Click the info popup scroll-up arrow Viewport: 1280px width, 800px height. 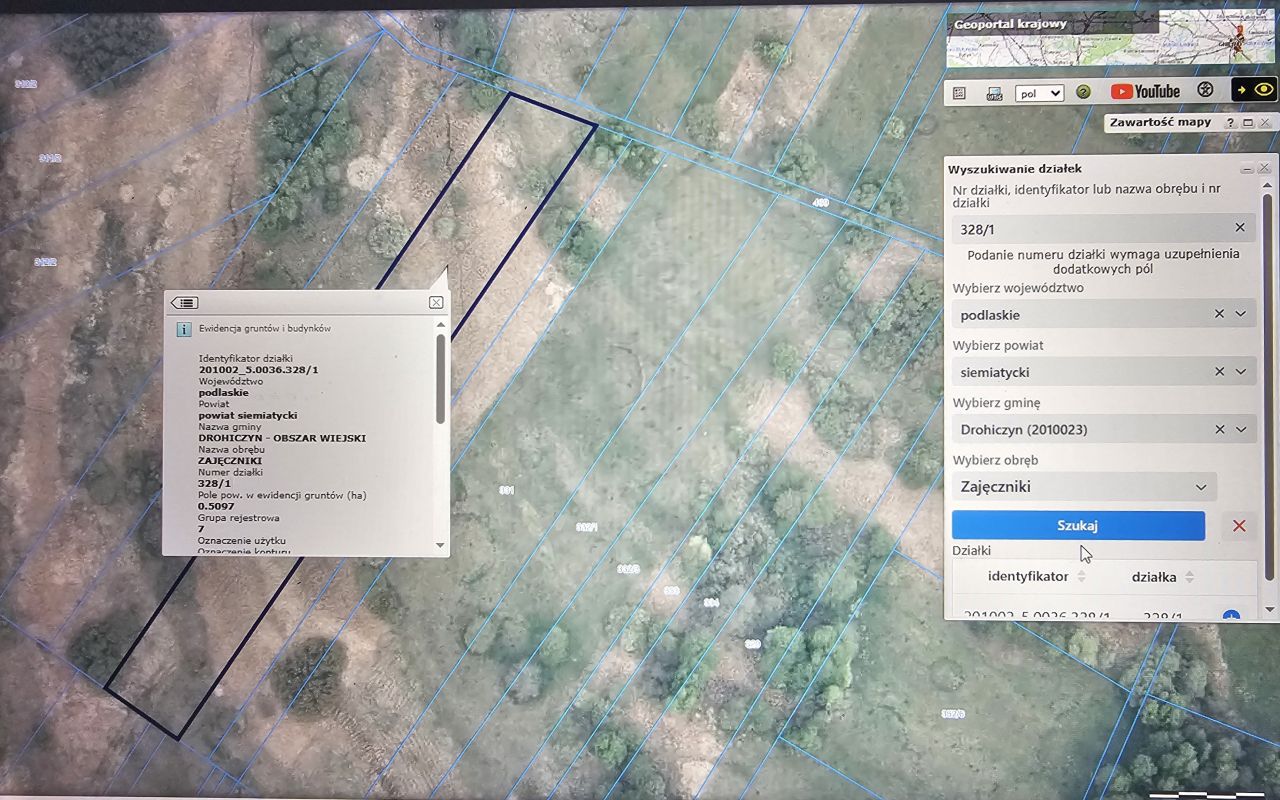click(440, 325)
